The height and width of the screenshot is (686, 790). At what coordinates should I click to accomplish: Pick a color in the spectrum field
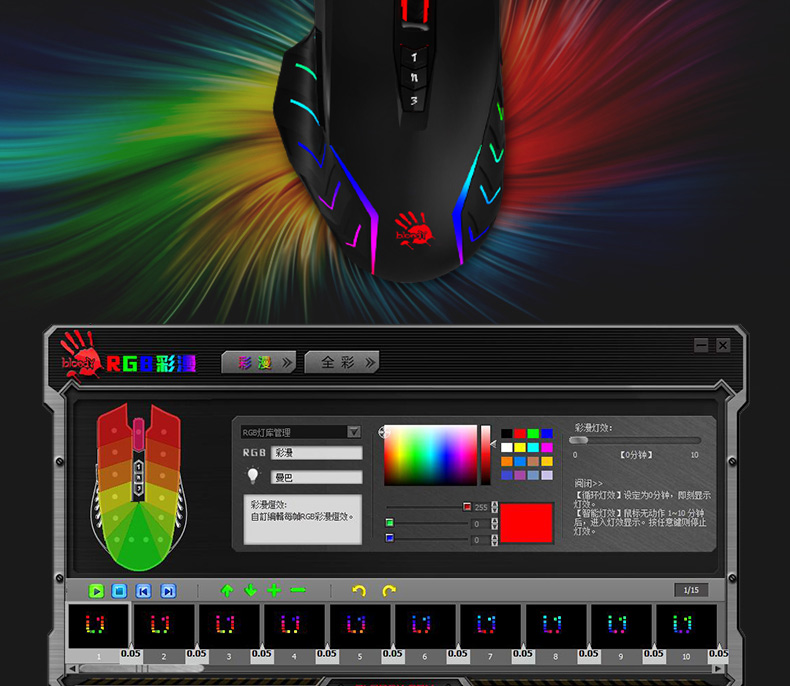click(x=430, y=455)
